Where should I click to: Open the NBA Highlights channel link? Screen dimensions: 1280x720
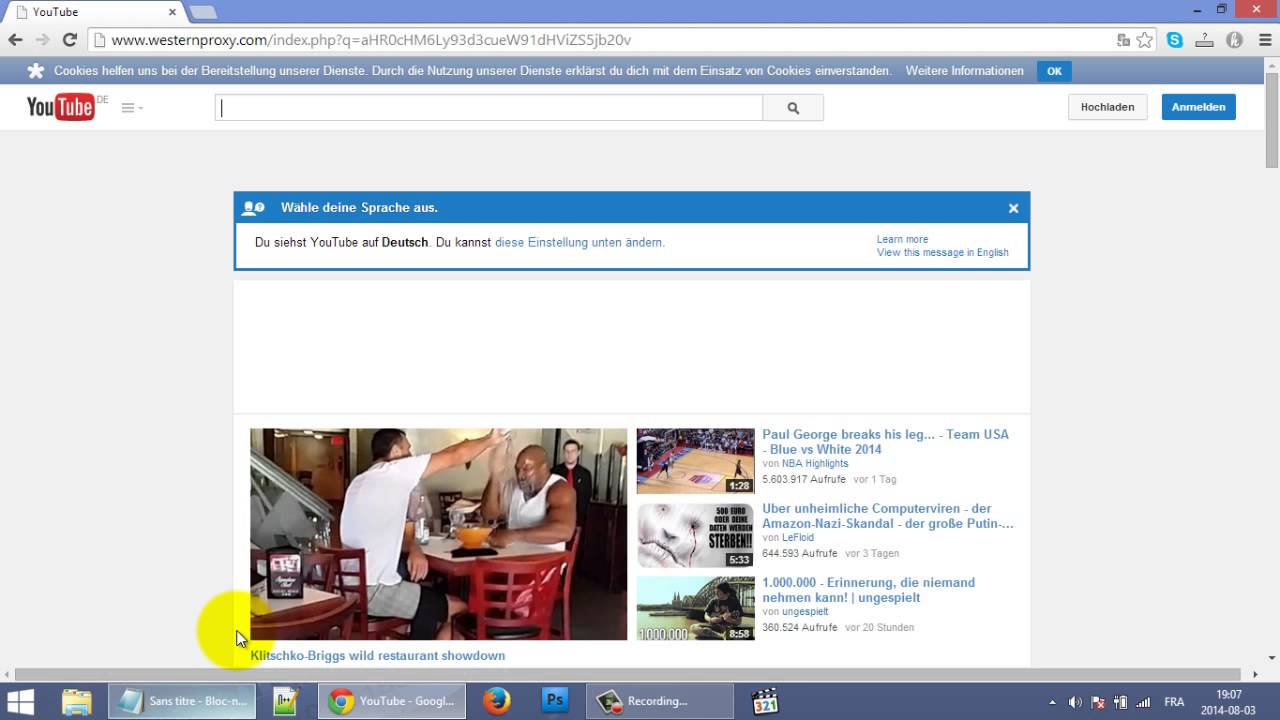point(814,463)
